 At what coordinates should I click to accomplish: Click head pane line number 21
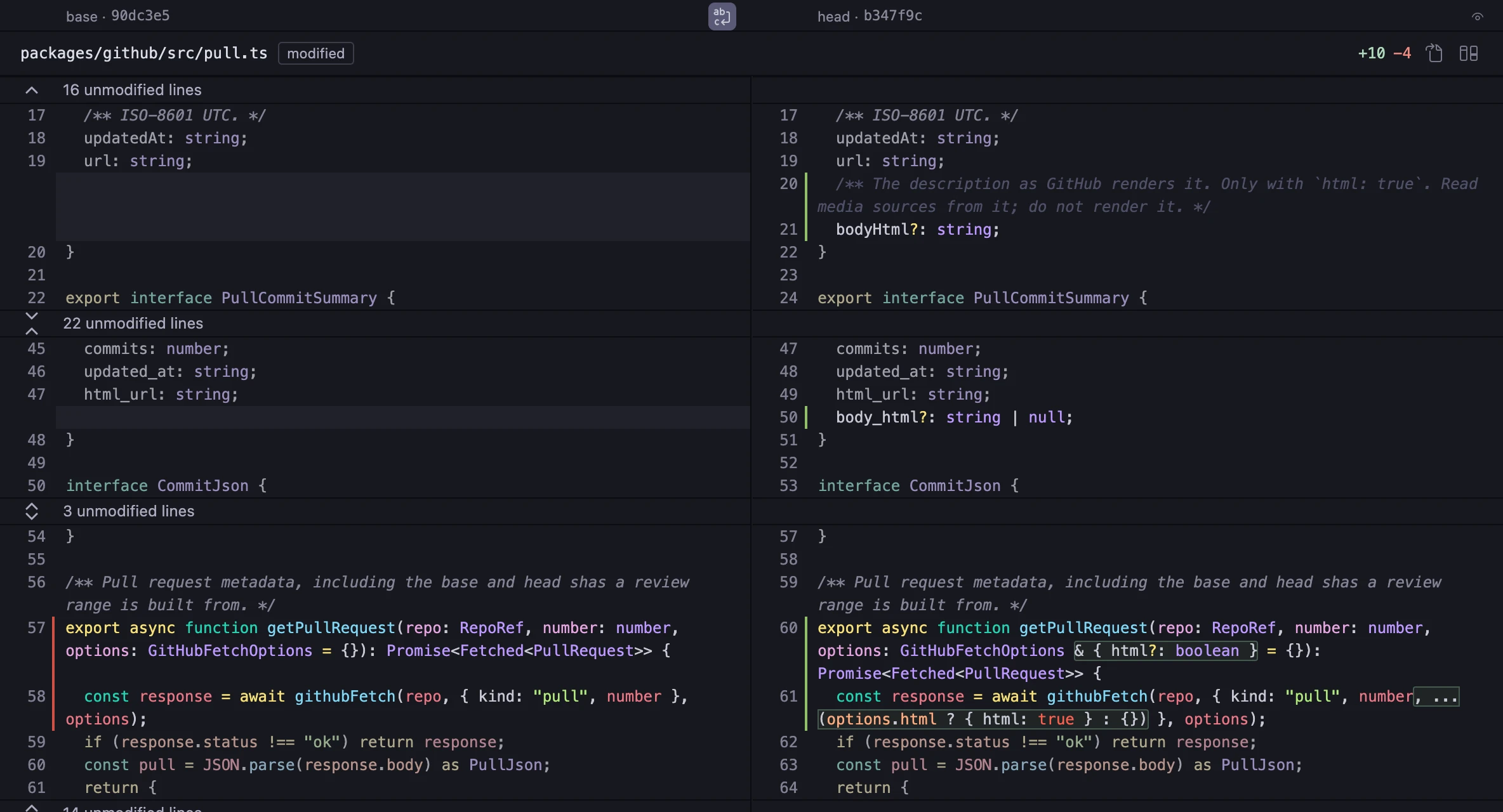(788, 230)
